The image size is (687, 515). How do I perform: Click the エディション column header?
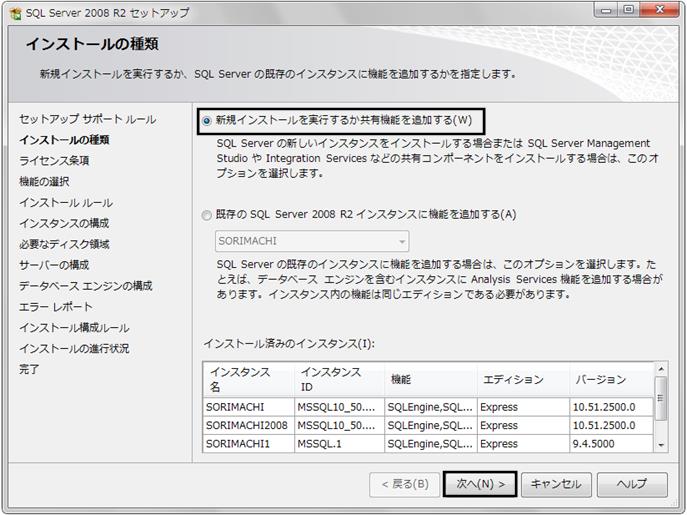(524, 379)
